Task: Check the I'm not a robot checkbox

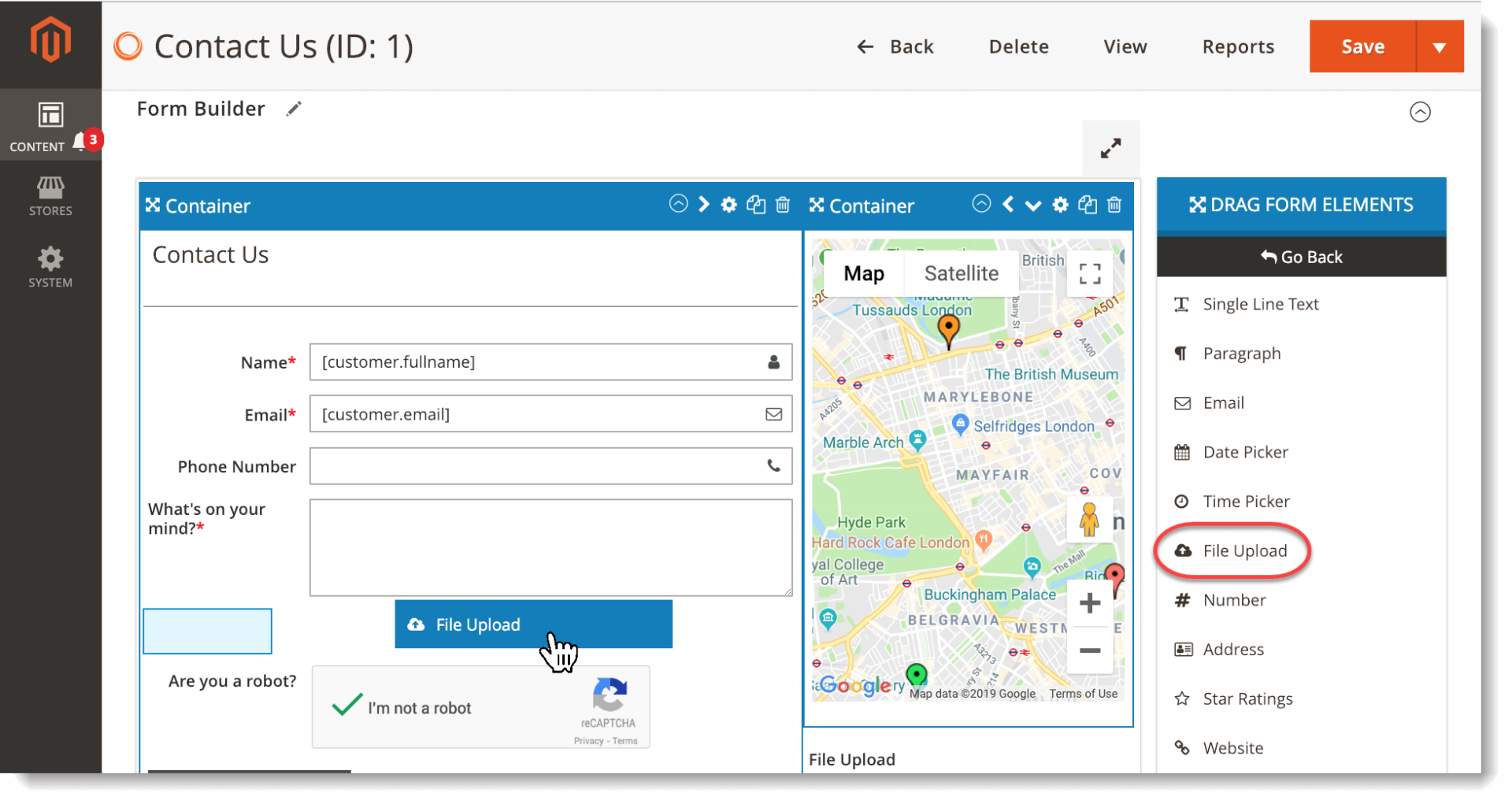Action: point(347,705)
